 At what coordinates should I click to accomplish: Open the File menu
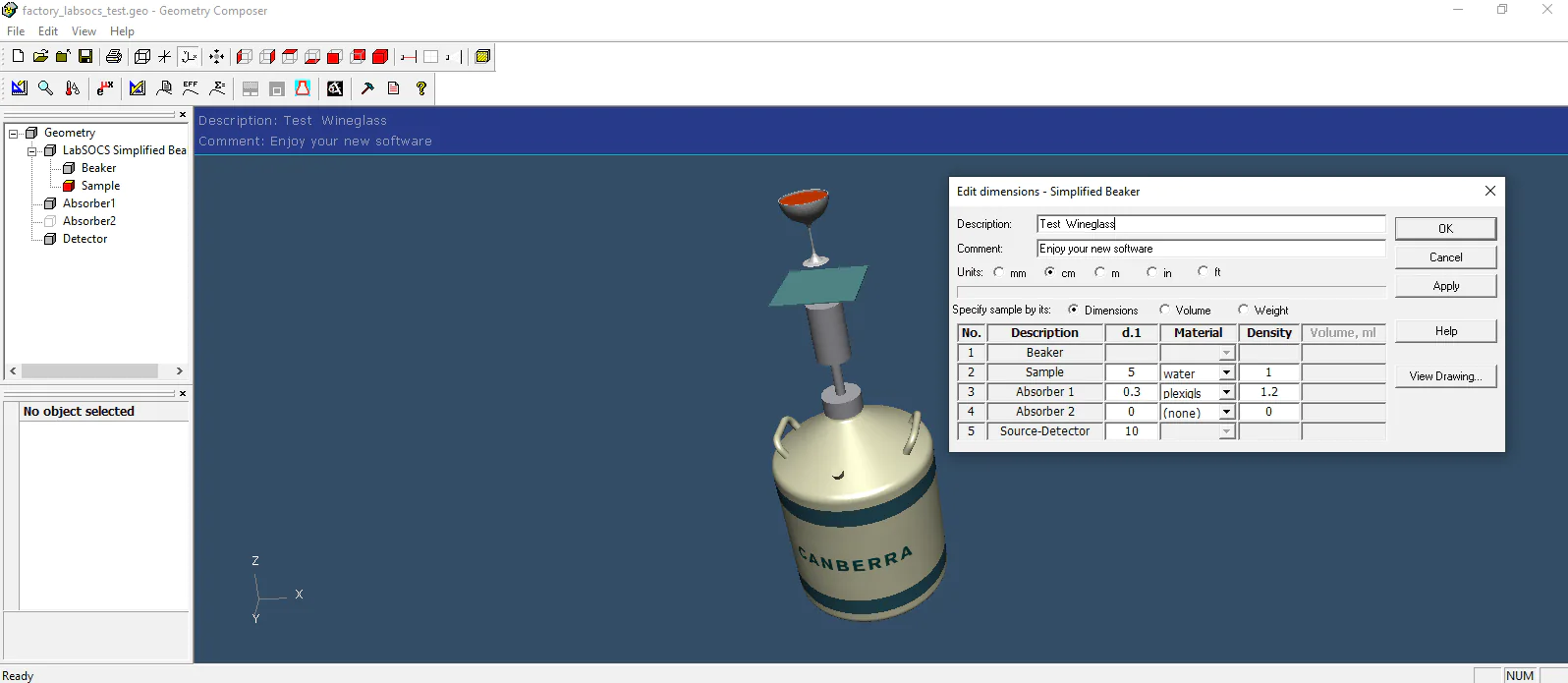coord(16,31)
